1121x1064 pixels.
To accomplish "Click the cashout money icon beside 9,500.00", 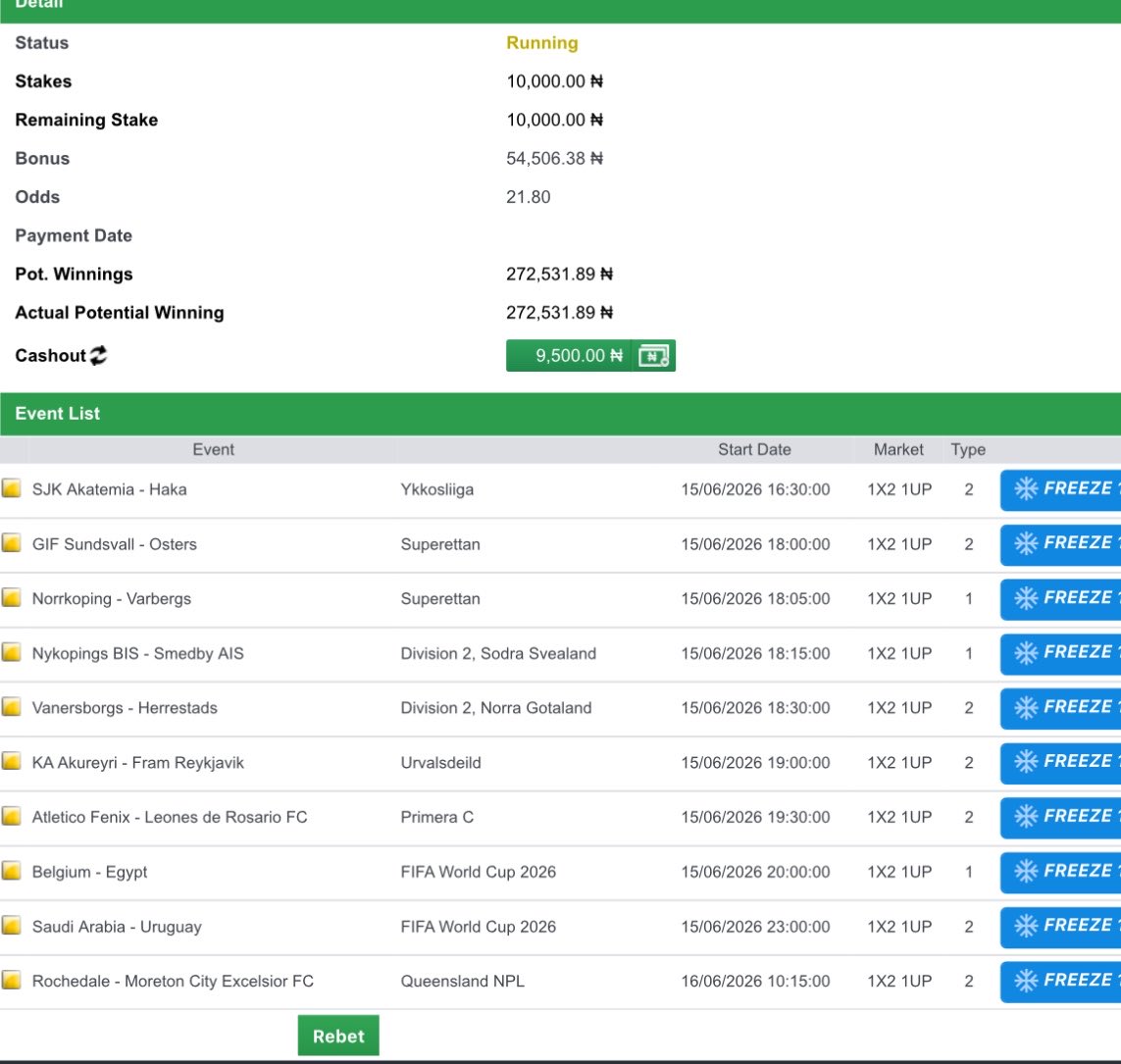I will [653, 355].
